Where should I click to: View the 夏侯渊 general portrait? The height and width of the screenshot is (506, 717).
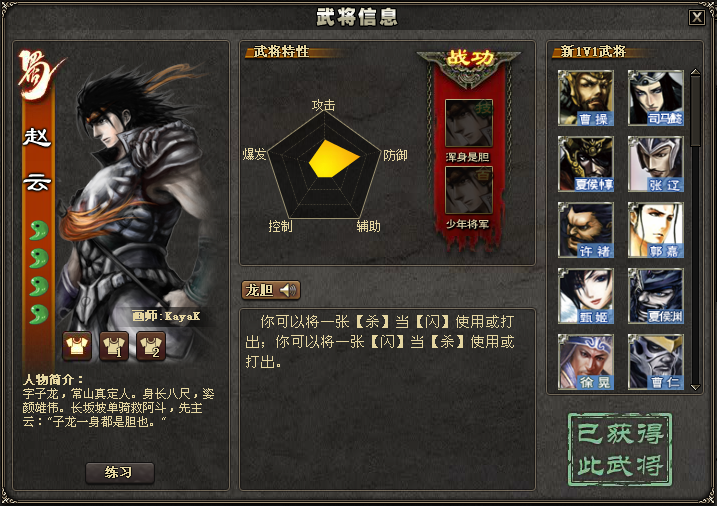click(656, 296)
